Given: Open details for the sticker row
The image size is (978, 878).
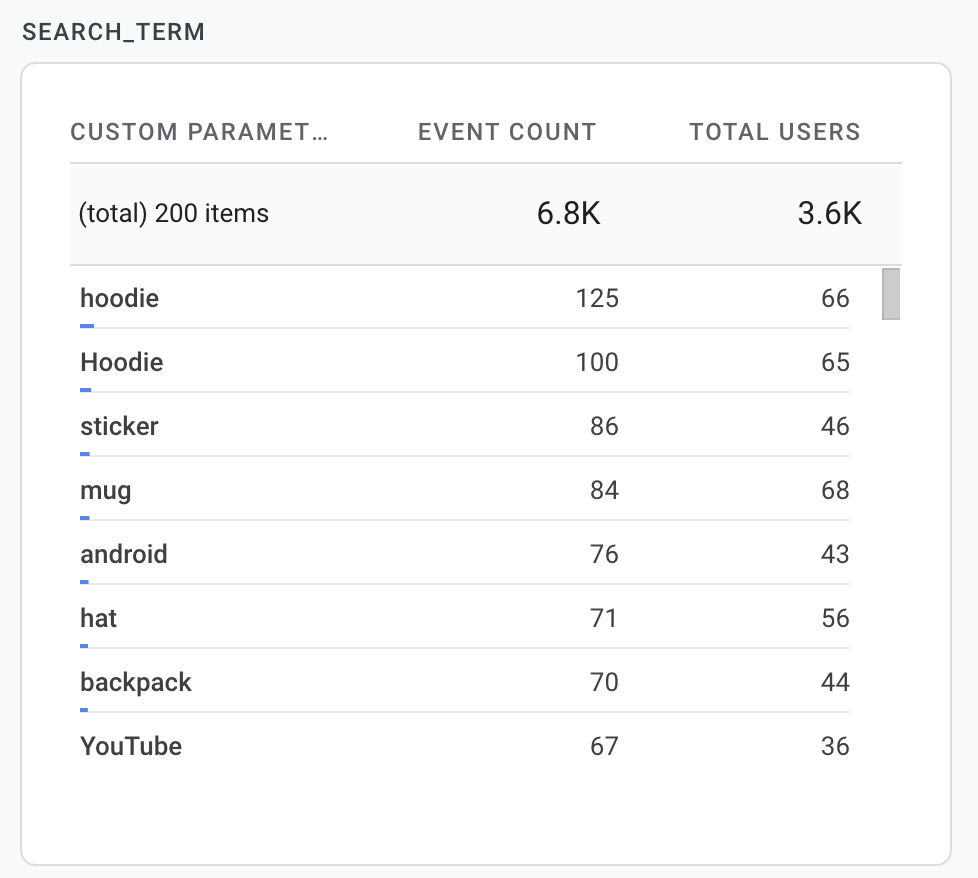Looking at the screenshot, I should point(118,426).
